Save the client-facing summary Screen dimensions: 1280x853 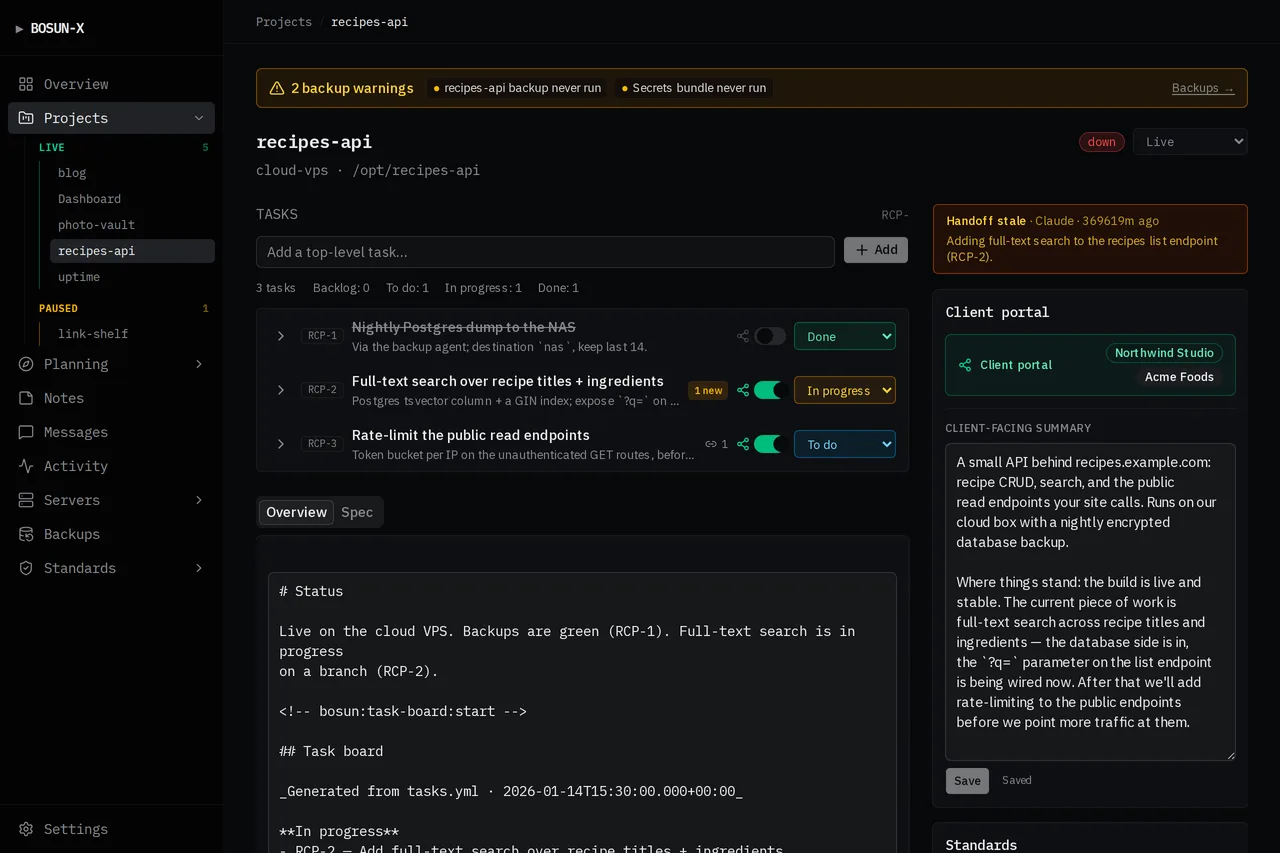(967, 781)
